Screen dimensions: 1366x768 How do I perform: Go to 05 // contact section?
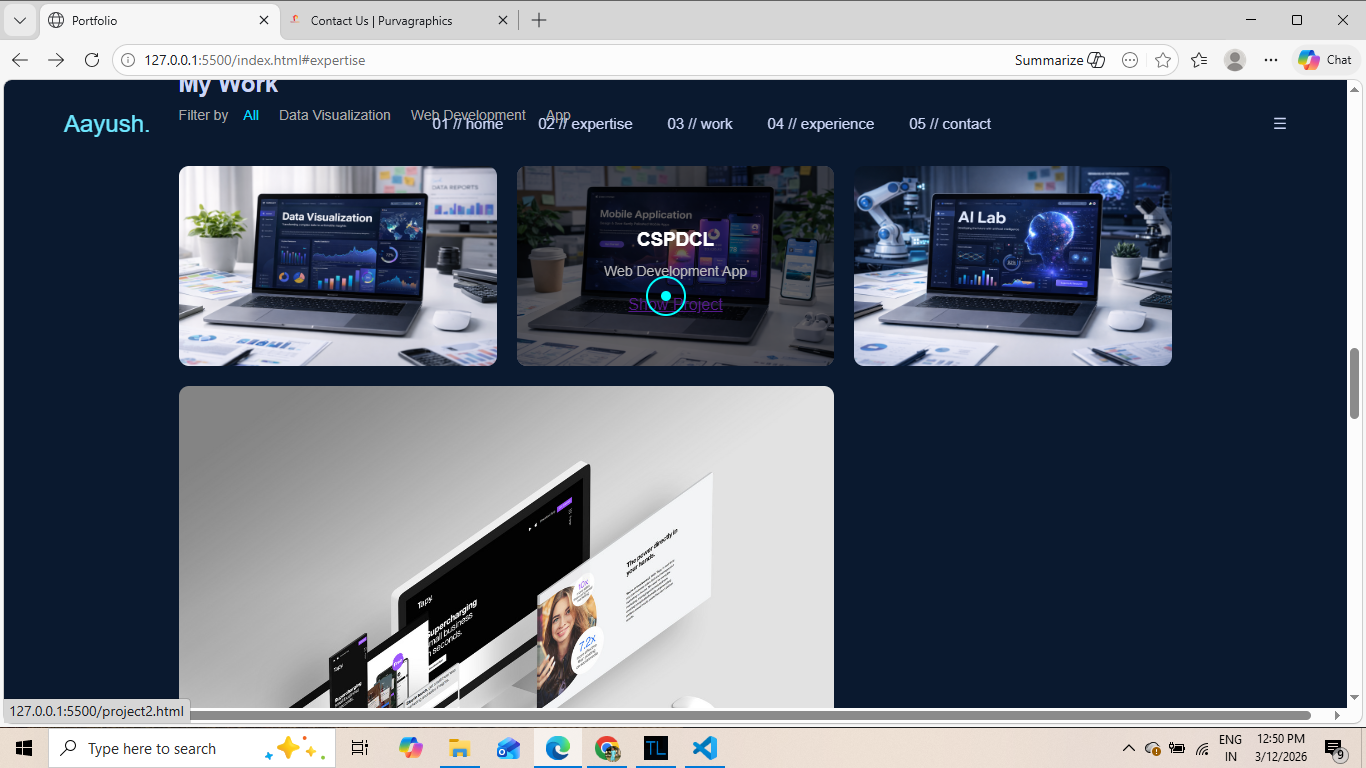pyautogui.click(x=949, y=124)
